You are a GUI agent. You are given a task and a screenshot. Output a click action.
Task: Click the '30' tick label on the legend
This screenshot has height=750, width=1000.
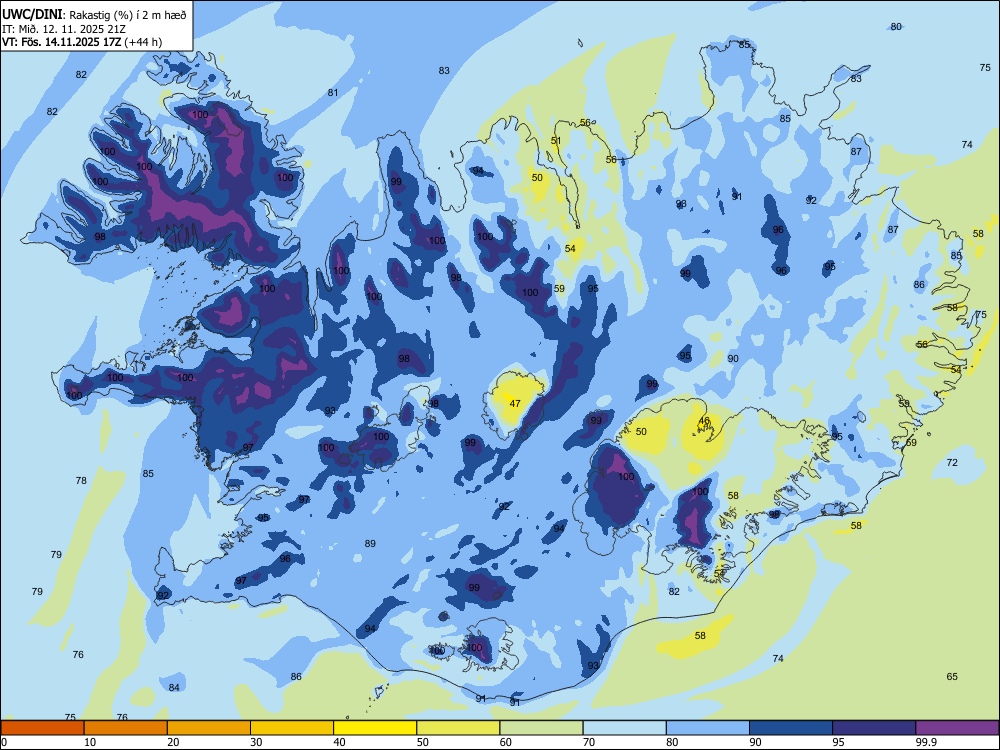256,742
